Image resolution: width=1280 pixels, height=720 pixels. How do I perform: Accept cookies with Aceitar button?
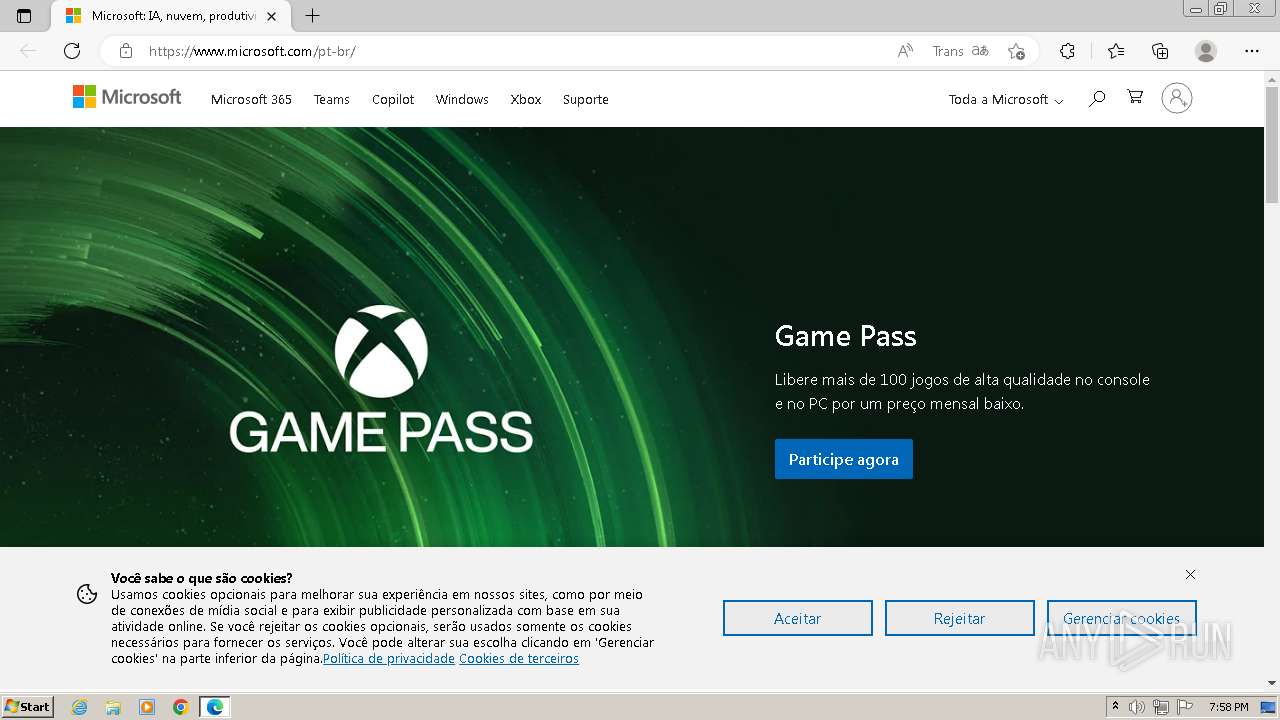point(798,618)
